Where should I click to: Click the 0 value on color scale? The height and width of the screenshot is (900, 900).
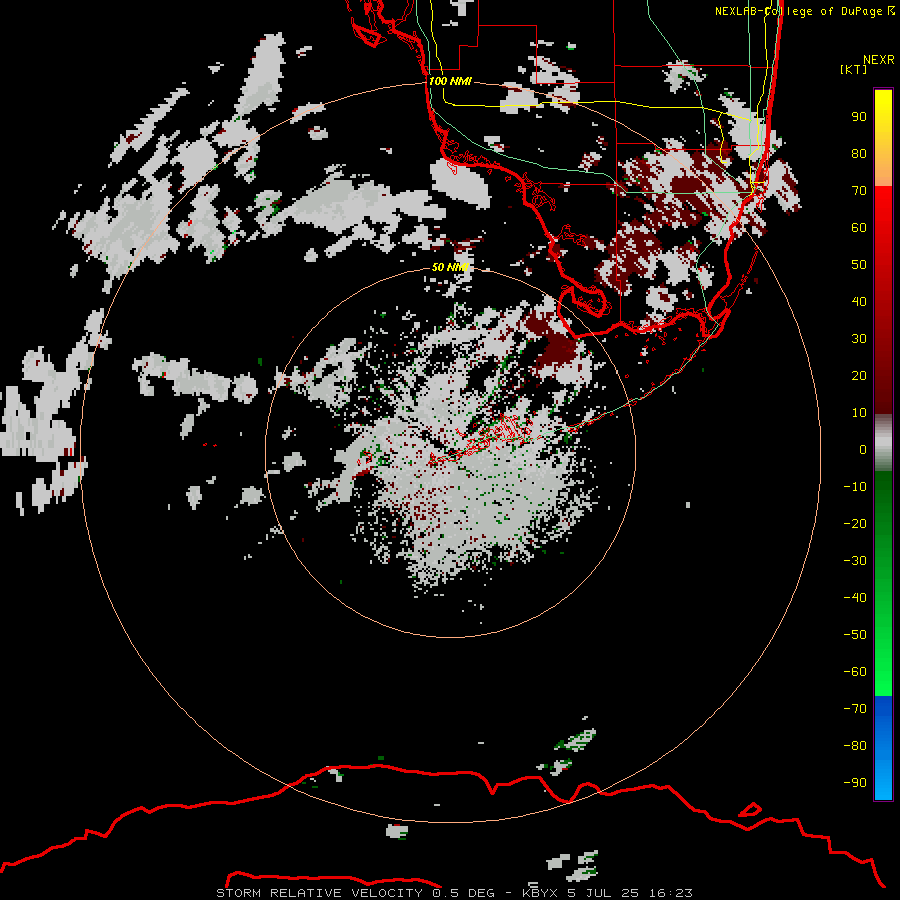point(863,449)
